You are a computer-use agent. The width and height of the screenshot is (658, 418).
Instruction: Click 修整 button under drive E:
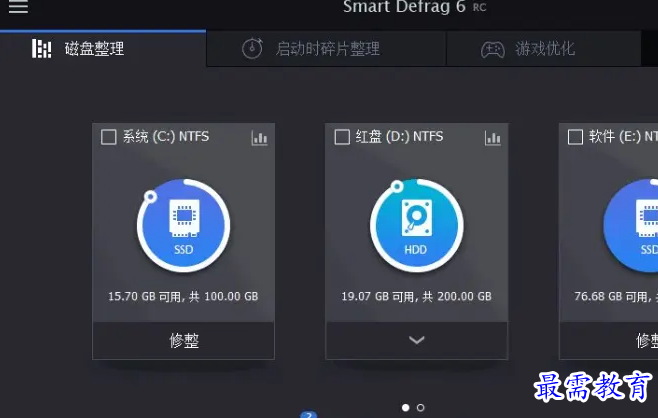pos(609,340)
